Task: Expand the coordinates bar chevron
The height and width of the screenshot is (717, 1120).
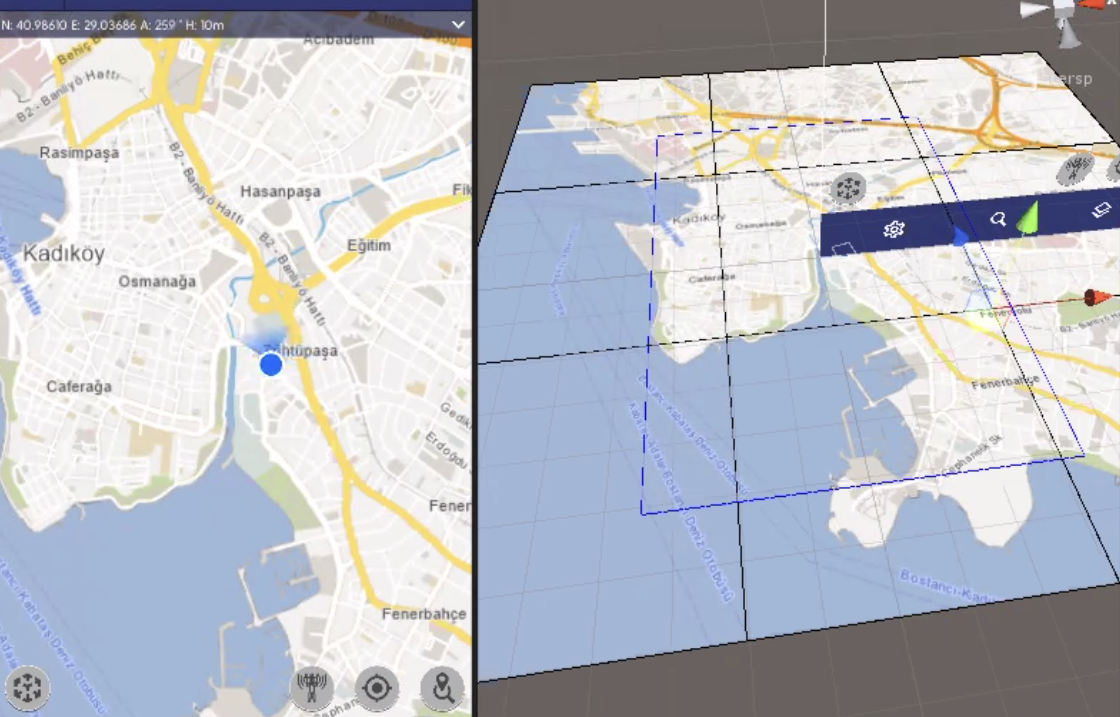Action: click(x=459, y=24)
